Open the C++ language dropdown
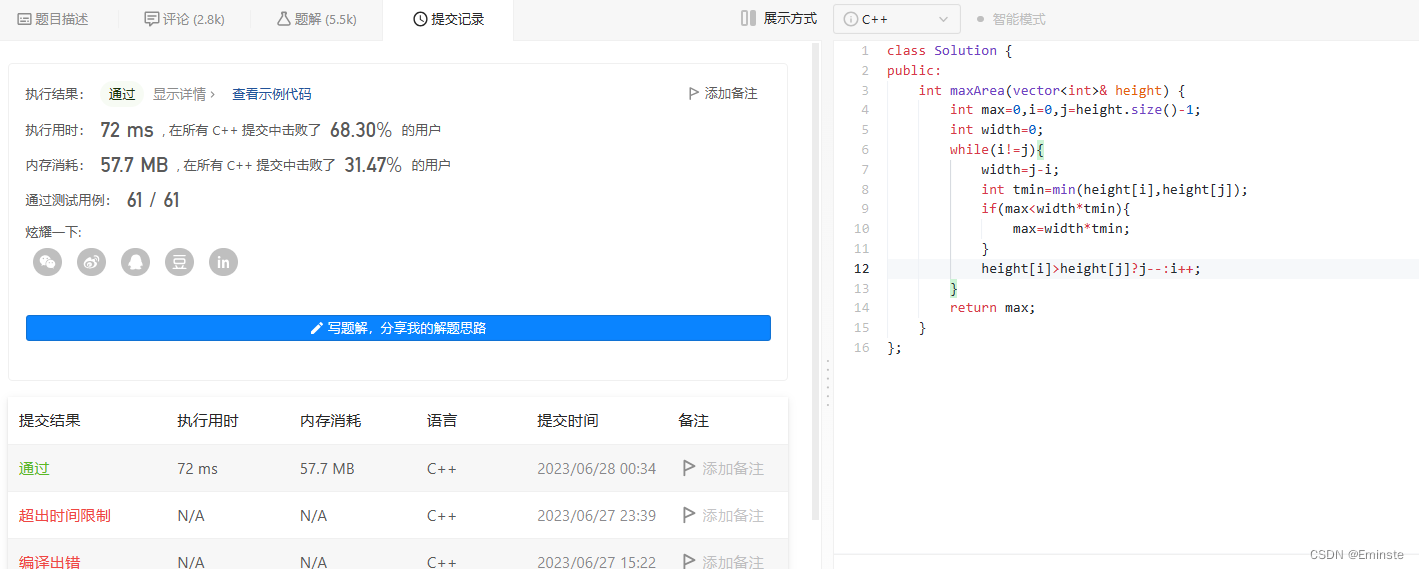Viewport: 1419px width, 569px height. 897,19
